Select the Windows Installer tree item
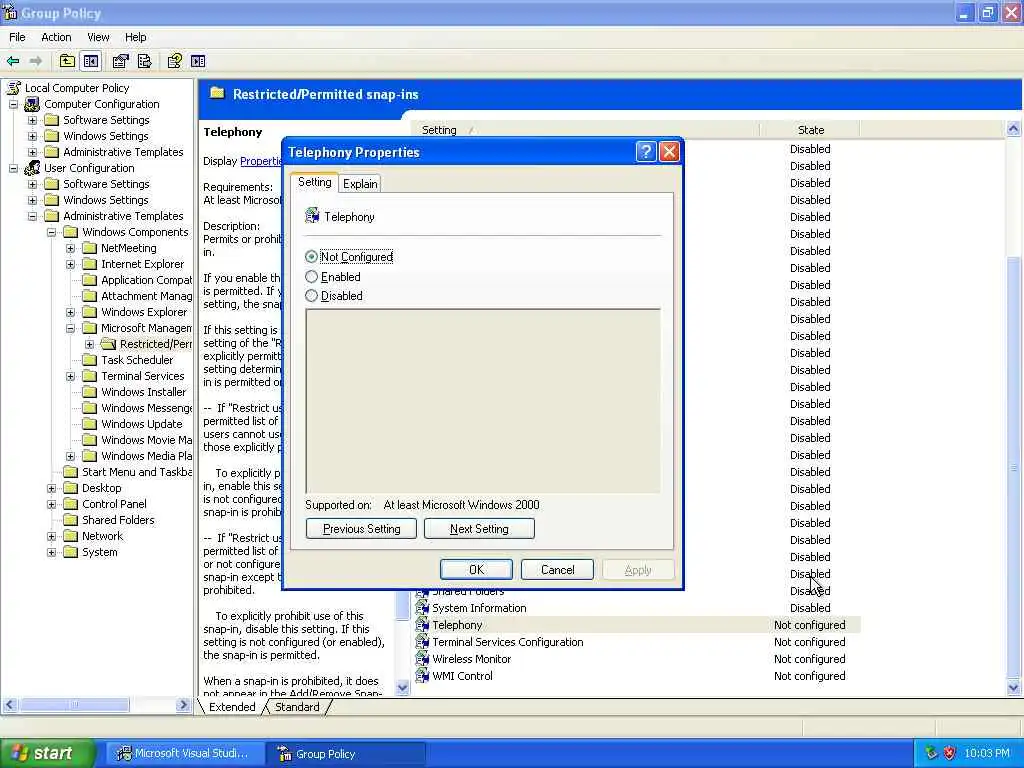1024x768 pixels. [x=143, y=392]
